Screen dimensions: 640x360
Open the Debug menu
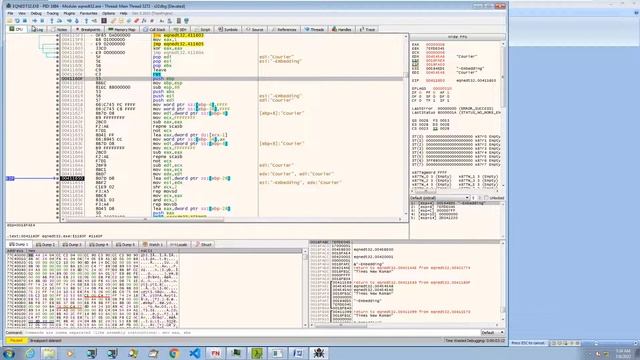click(36, 13)
